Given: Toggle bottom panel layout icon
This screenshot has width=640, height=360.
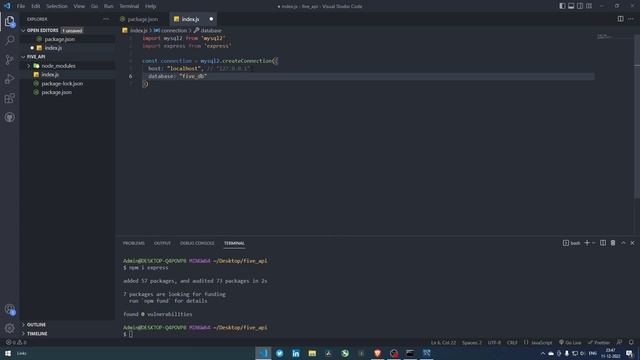Looking at the screenshot, I should 571,6.
